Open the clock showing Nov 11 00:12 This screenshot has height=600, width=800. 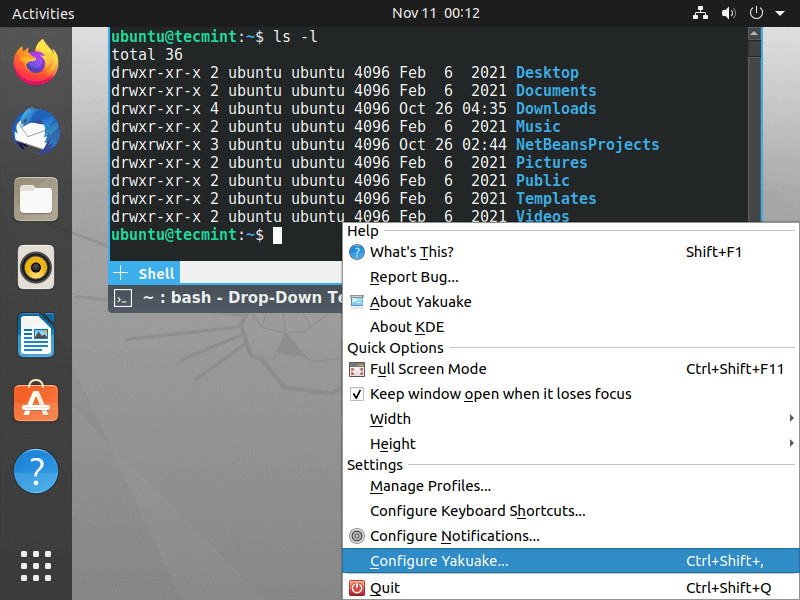click(436, 13)
